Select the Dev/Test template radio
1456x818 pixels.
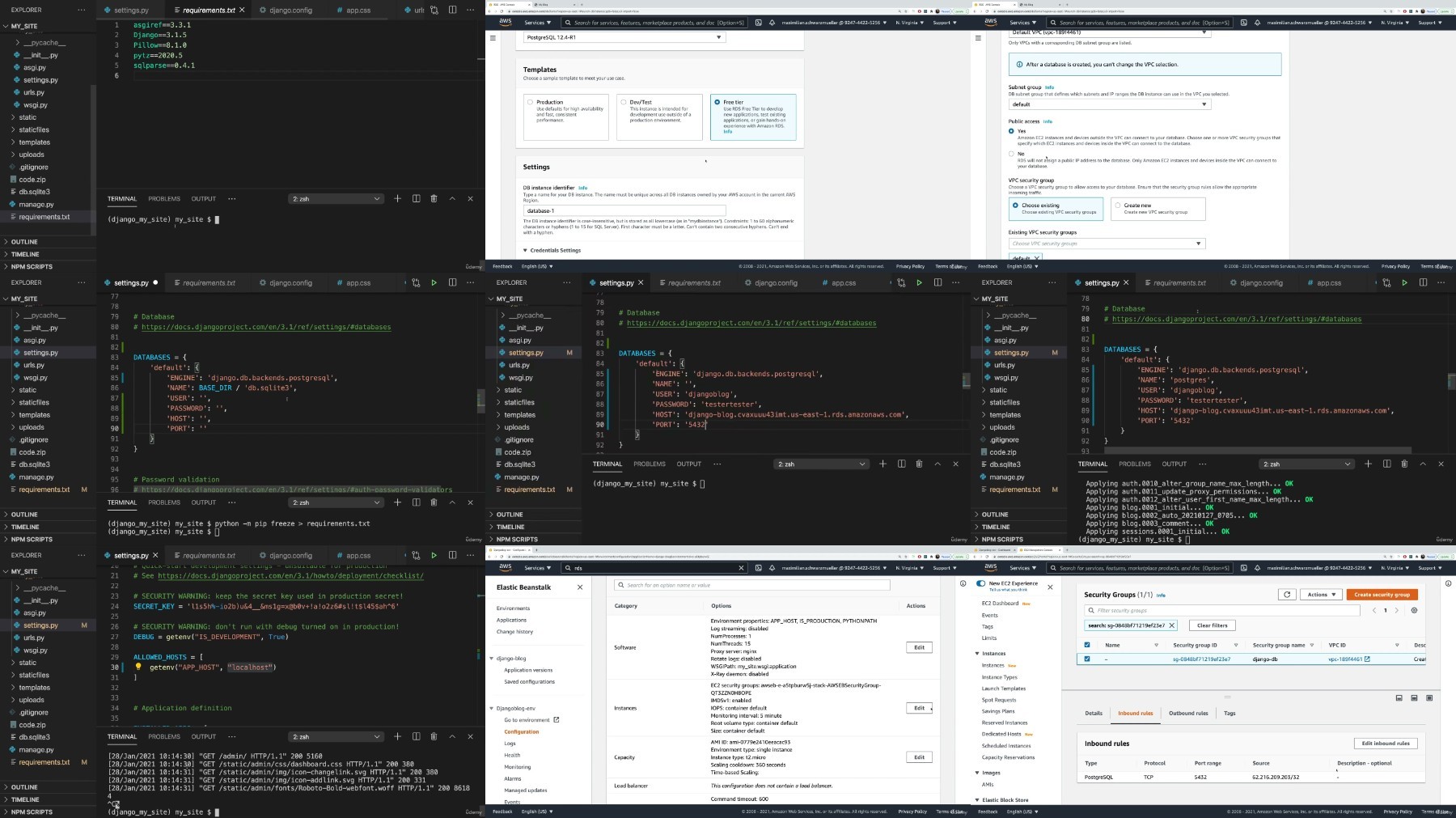click(623, 103)
